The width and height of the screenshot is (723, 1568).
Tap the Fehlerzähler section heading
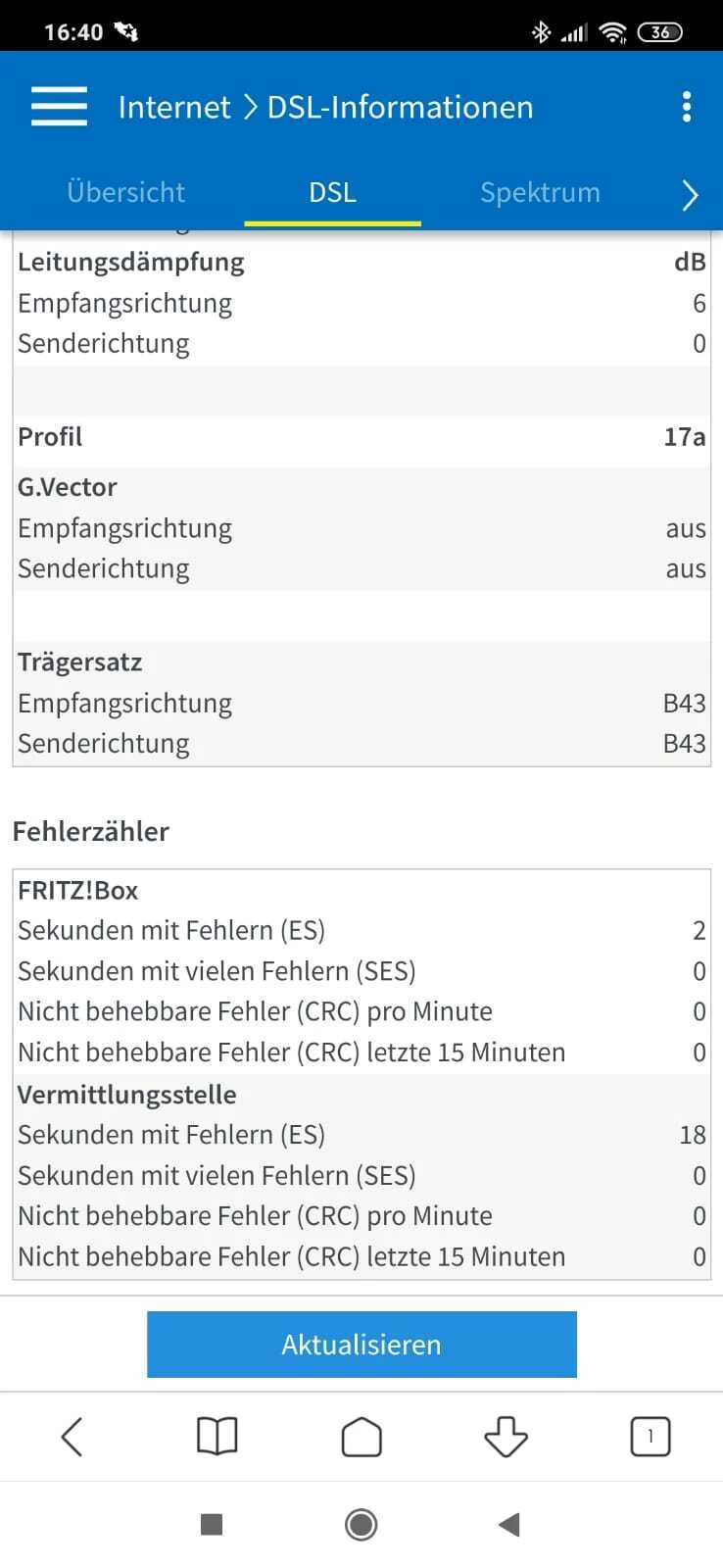click(91, 831)
